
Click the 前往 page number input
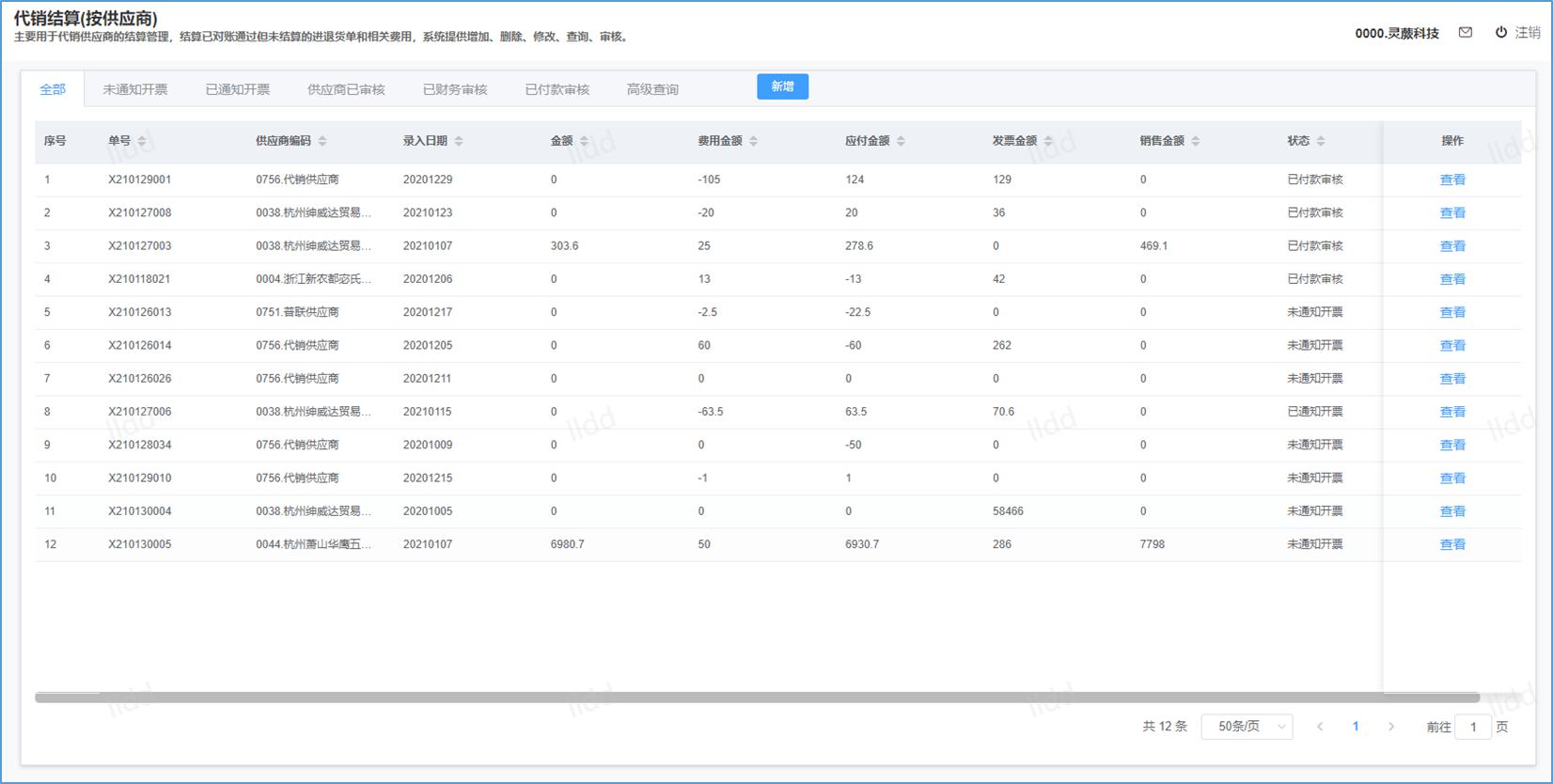pos(1472,727)
